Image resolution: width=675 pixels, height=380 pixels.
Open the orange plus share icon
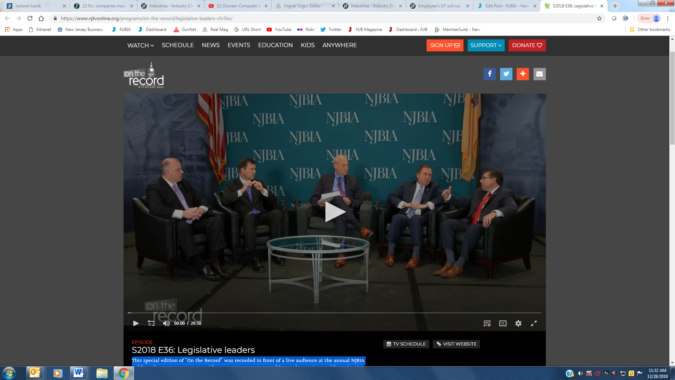point(523,74)
